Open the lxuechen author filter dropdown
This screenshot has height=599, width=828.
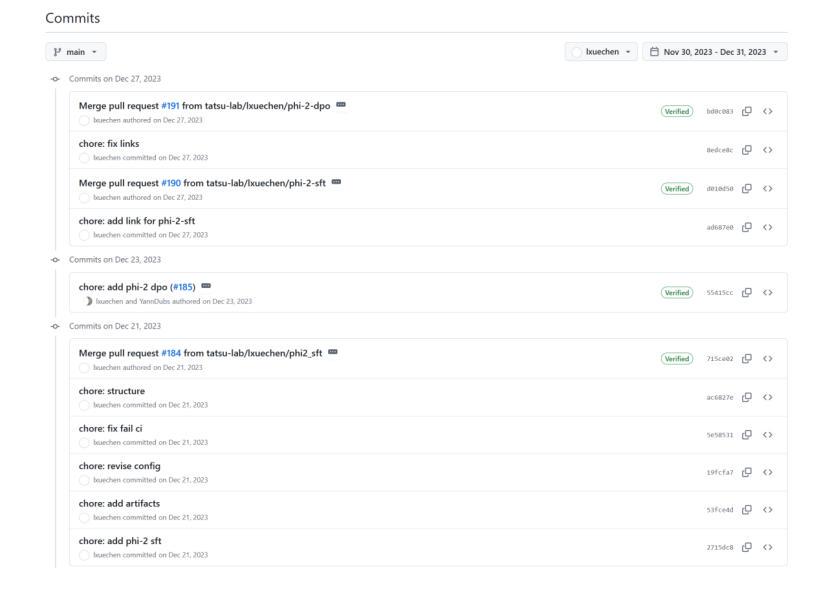click(x=600, y=51)
